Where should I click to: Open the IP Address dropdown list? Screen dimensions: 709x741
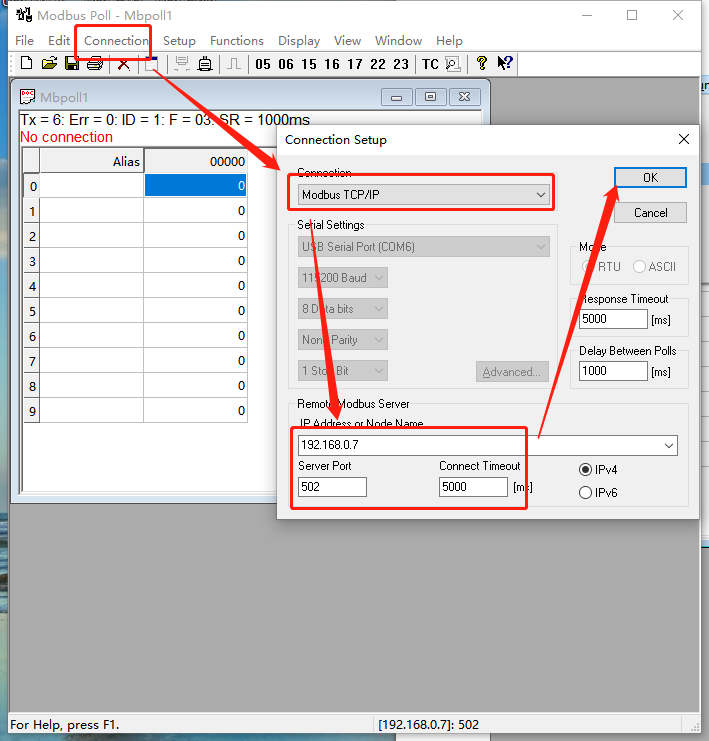pyautogui.click(x=667, y=445)
